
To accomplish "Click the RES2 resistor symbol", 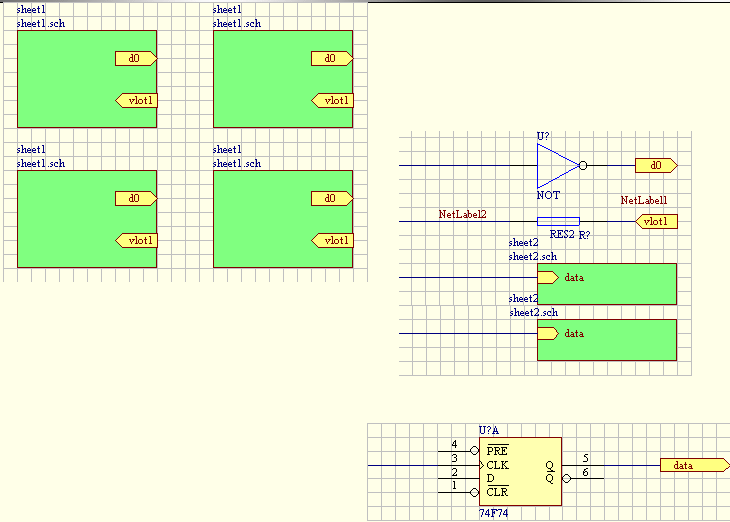I will [x=558, y=221].
